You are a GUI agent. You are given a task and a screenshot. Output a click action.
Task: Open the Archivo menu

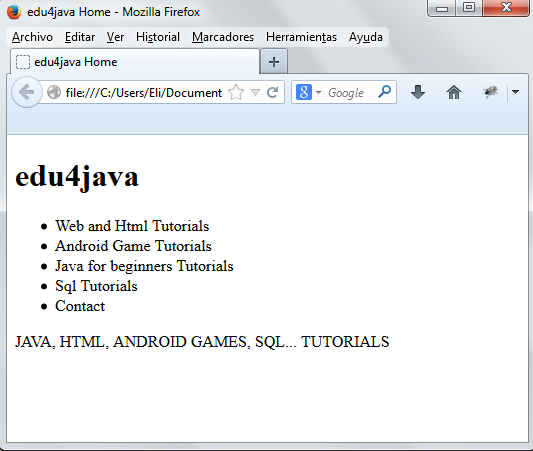click(32, 37)
